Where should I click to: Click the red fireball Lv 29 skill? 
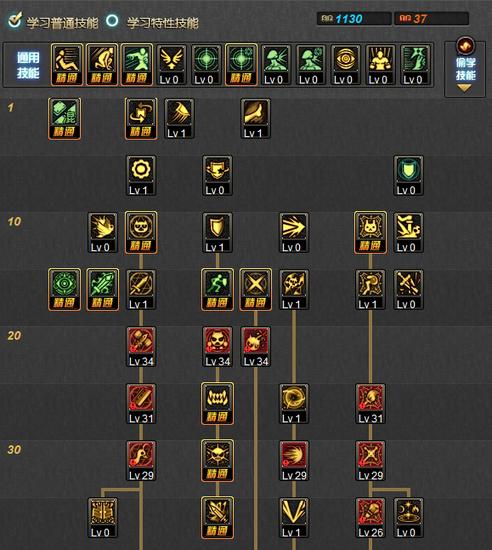click(x=294, y=461)
